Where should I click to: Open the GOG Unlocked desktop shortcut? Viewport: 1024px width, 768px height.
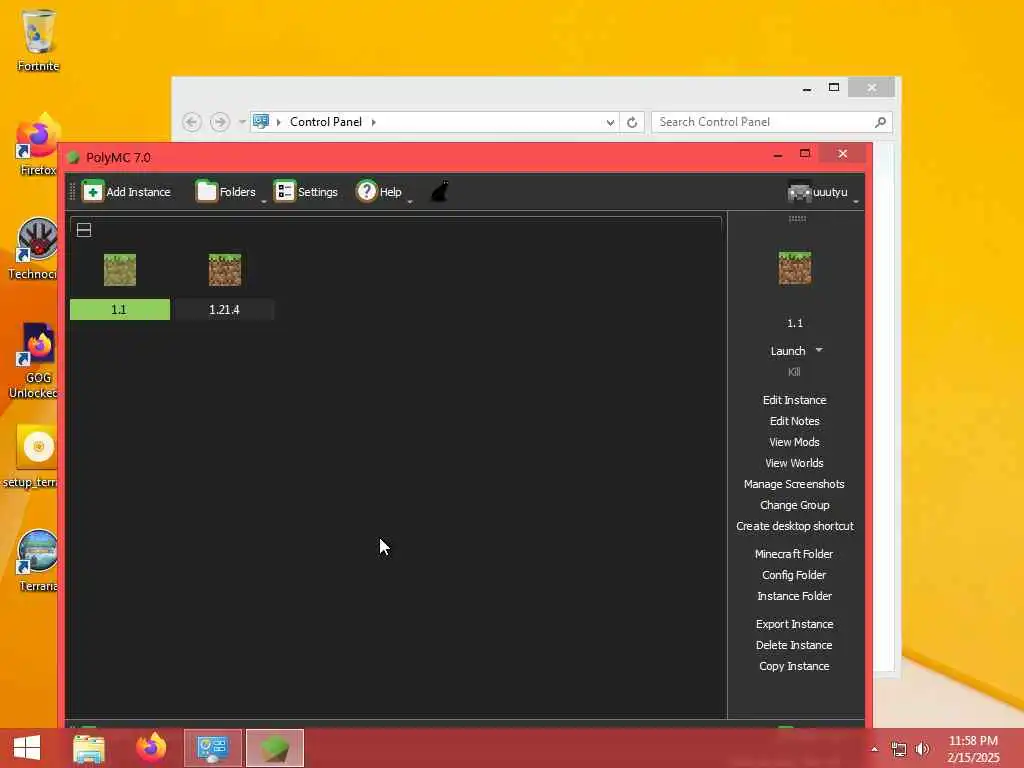tap(34, 360)
